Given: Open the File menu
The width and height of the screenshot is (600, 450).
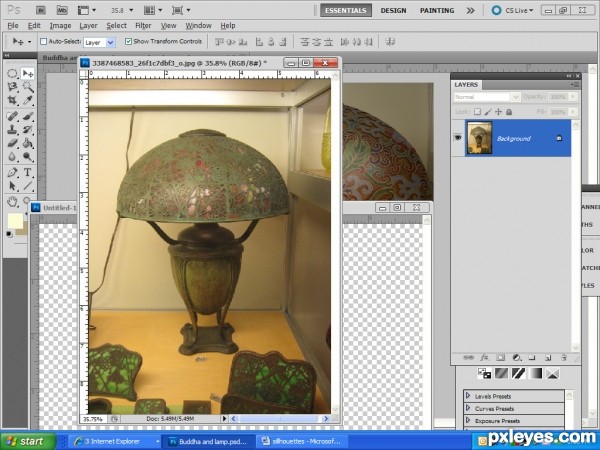Looking at the screenshot, I should tap(13, 26).
